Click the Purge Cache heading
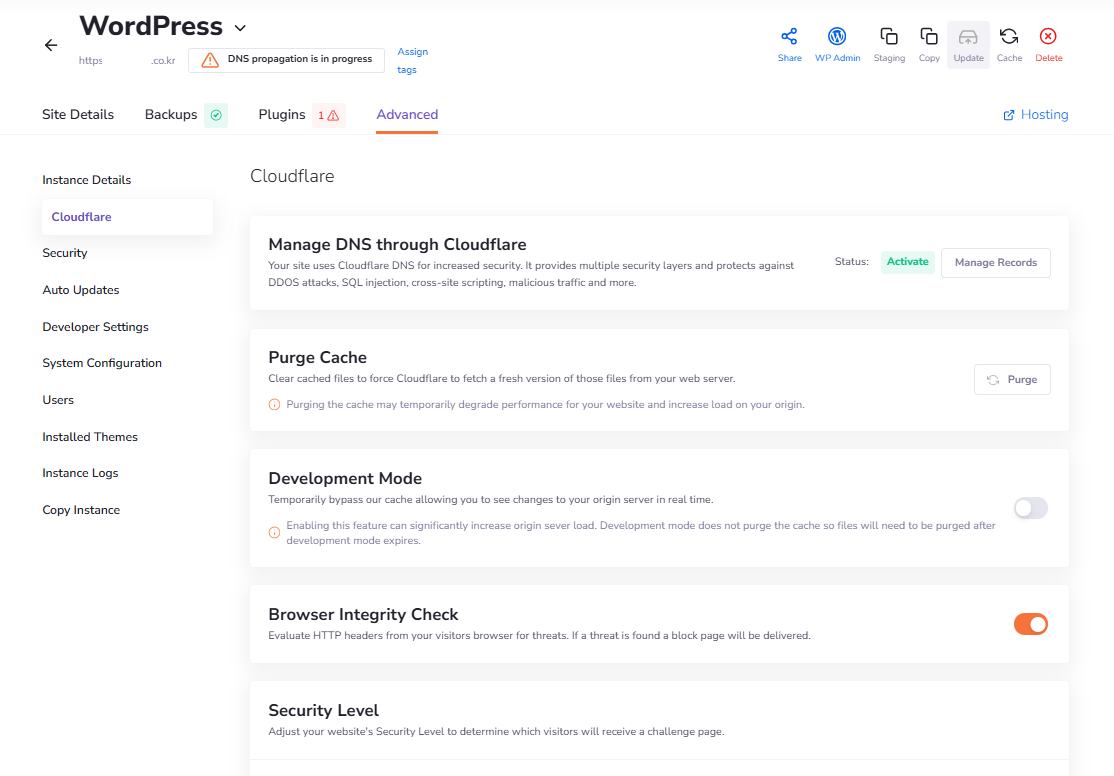Screen dimensions: 1114x776 318,357
